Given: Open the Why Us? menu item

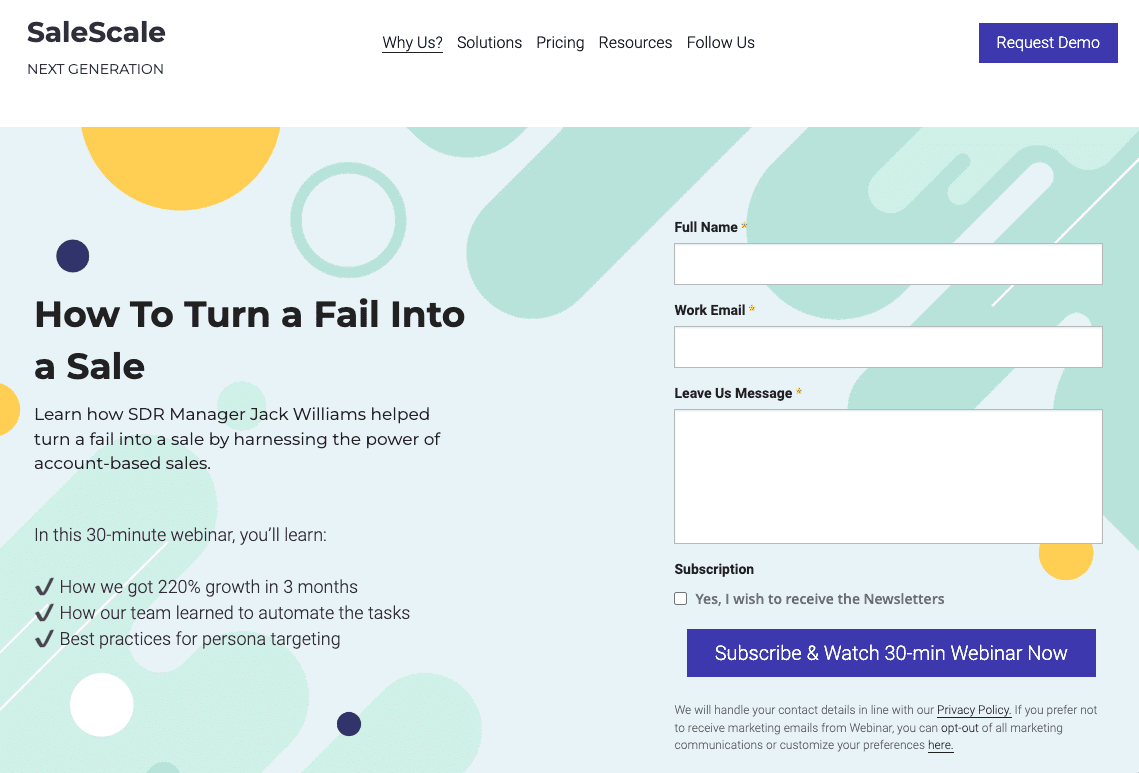Looking at the screenshot, I should coord(412,43).
